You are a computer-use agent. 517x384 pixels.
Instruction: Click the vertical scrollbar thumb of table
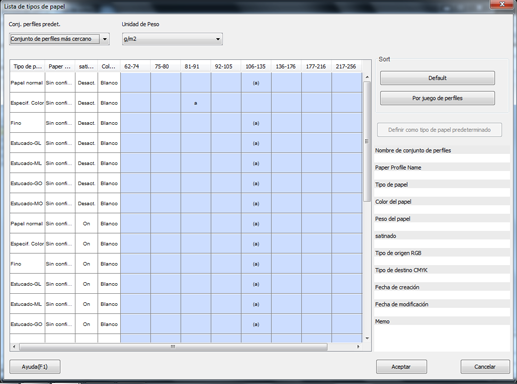coord(367,141)
